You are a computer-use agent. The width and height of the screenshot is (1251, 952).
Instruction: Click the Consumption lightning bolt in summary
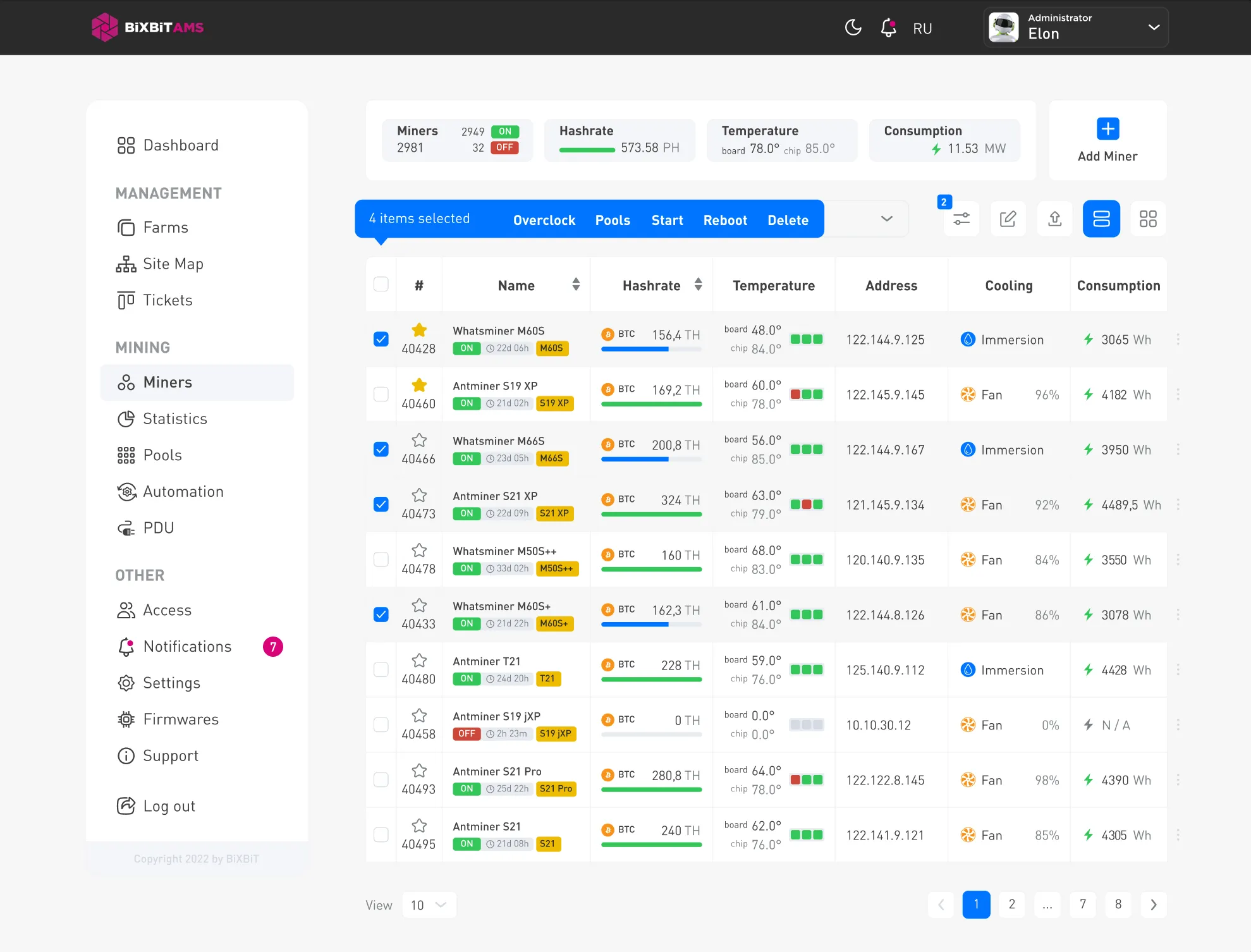point(936,149)
